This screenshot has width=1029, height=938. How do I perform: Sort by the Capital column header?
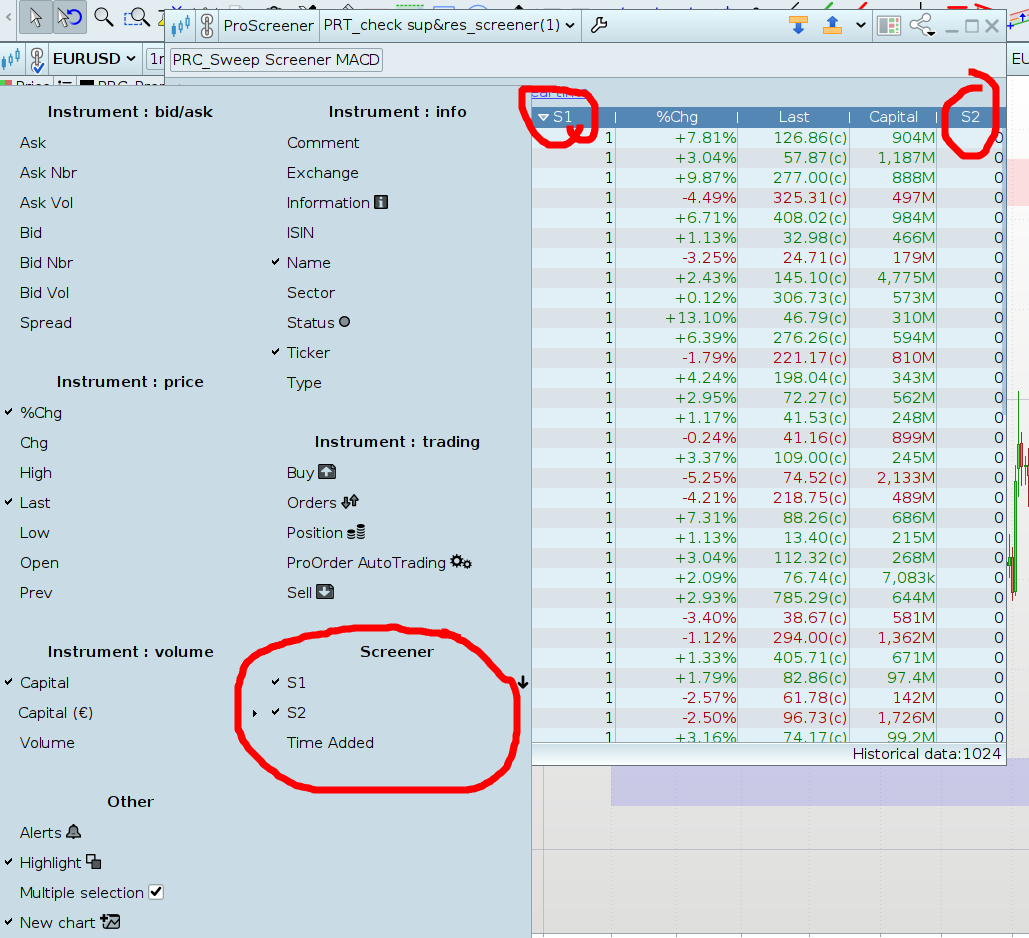(893, 117)
